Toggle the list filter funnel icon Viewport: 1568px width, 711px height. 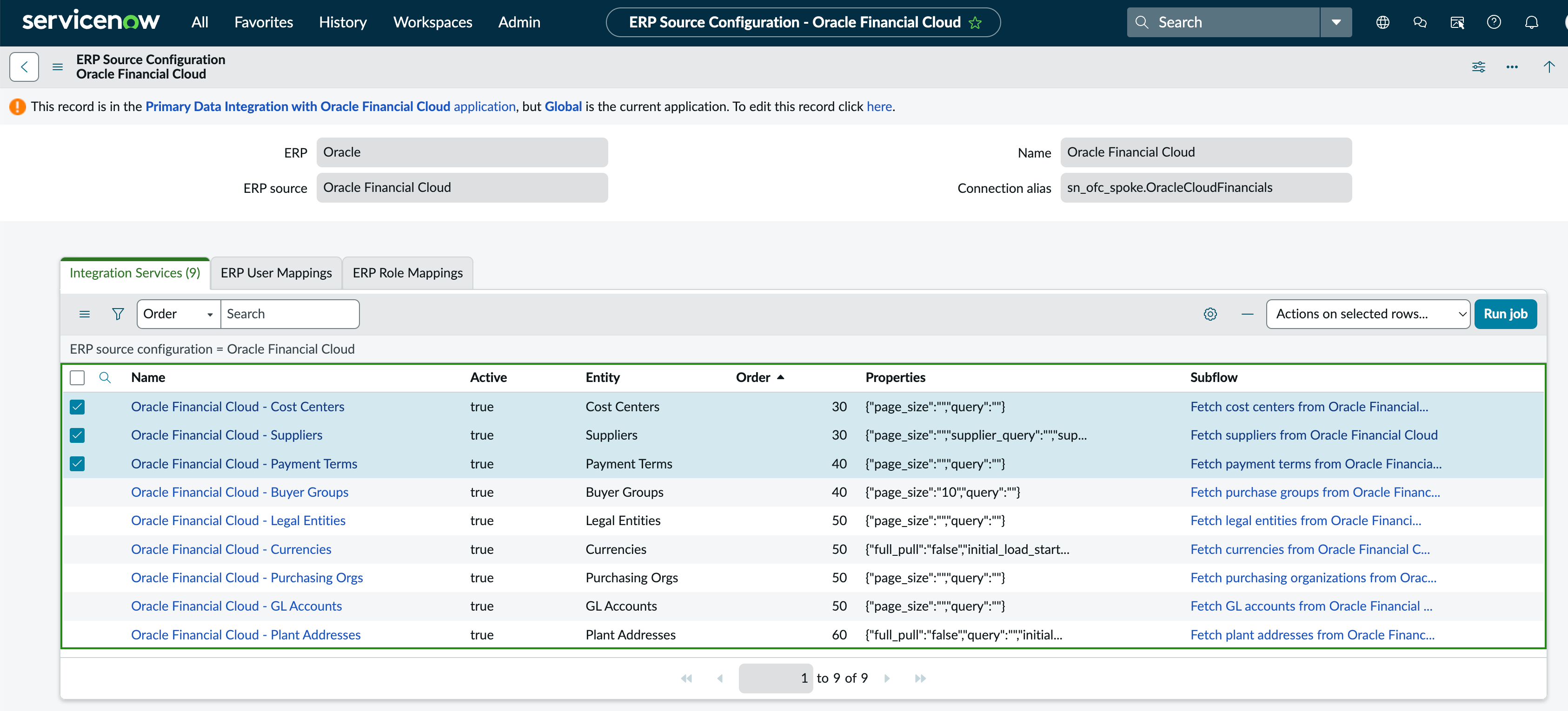118,314
